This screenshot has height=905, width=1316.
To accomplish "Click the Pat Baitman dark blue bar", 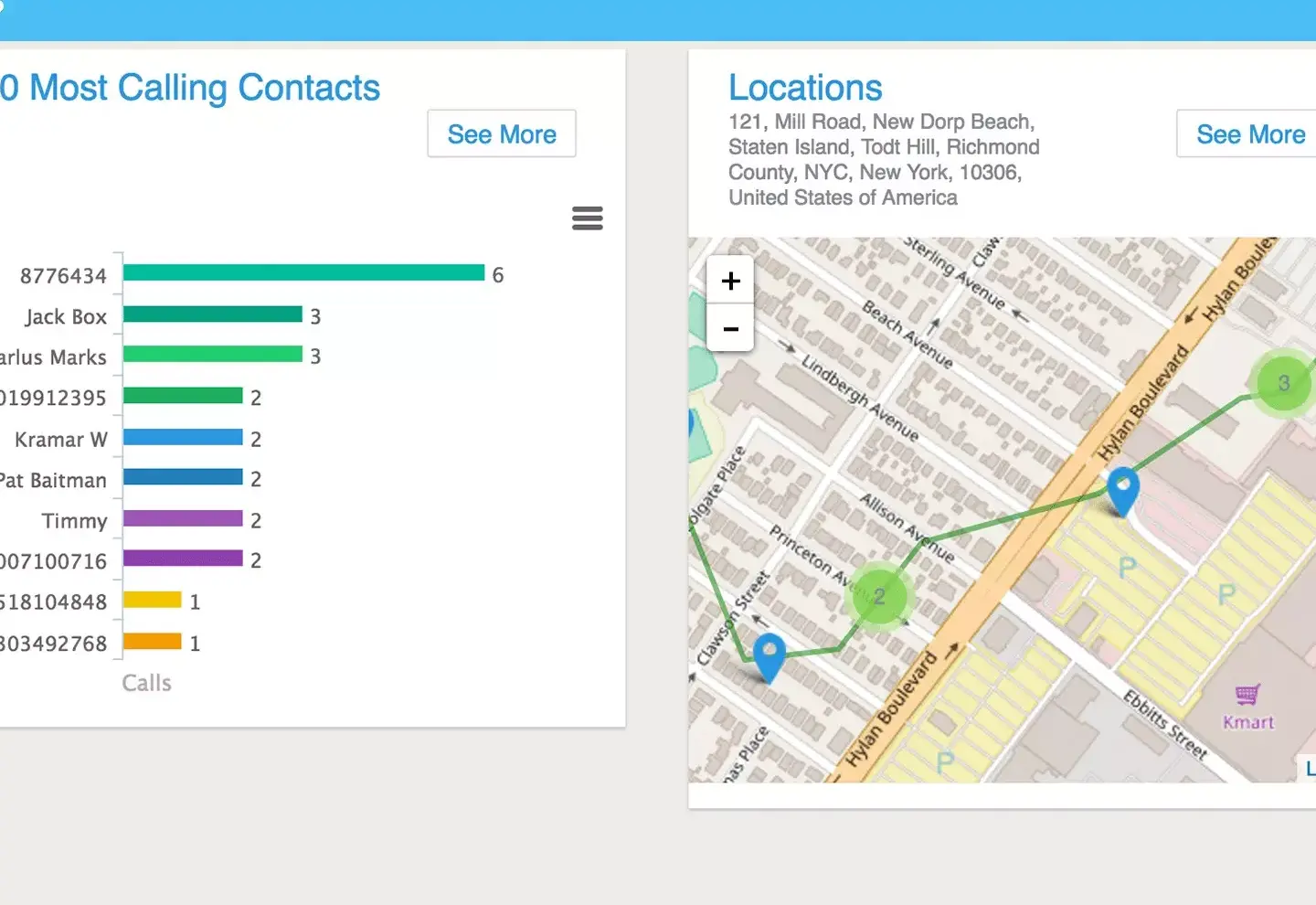I will [183, 478].
